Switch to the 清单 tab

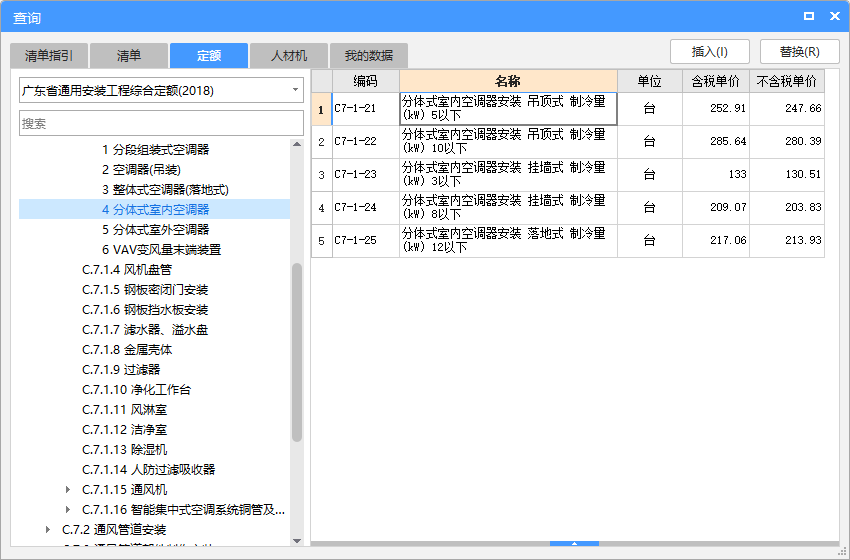coord(129,56)
